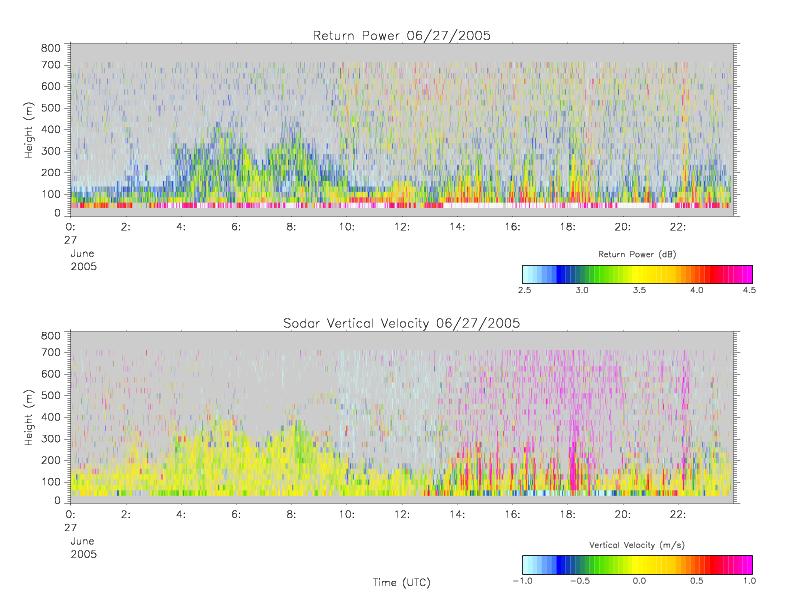Click "Height (m)" label of Return Power plot
The image size is (791, 611).
click(29, 130)
